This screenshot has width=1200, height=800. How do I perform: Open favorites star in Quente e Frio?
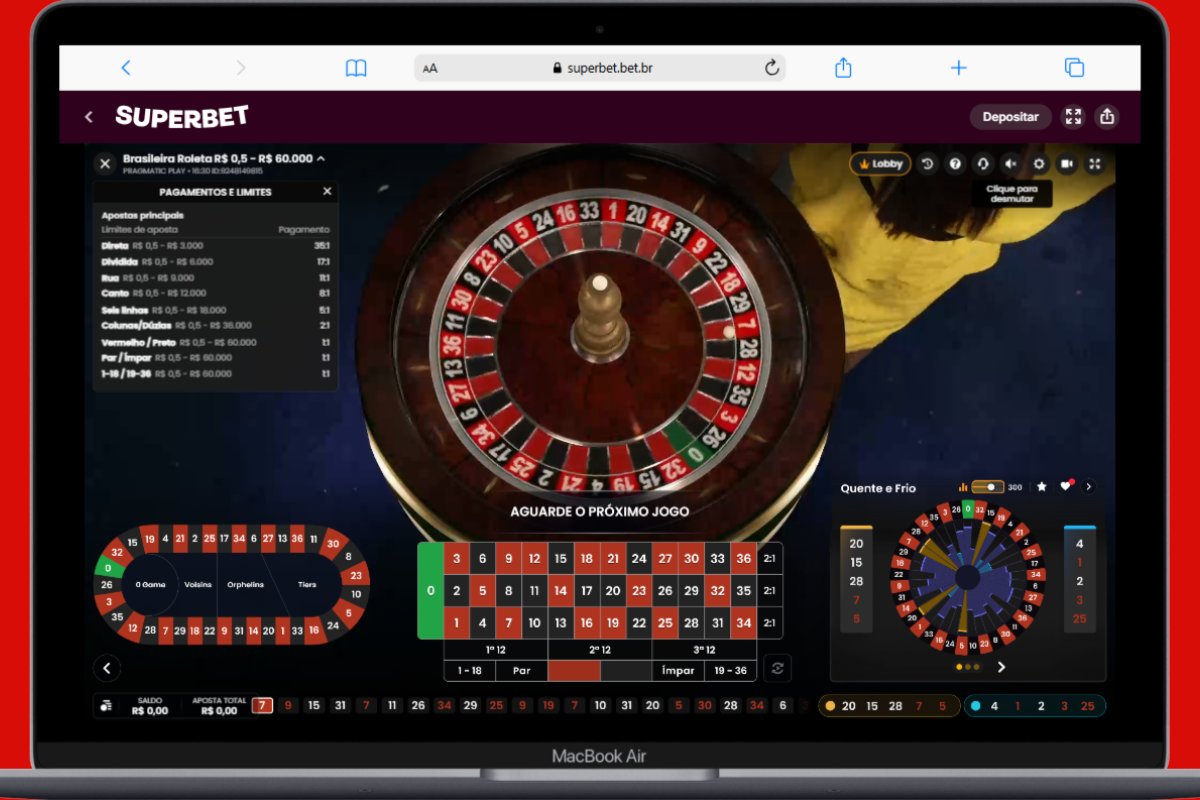[x=1041, y=487]
